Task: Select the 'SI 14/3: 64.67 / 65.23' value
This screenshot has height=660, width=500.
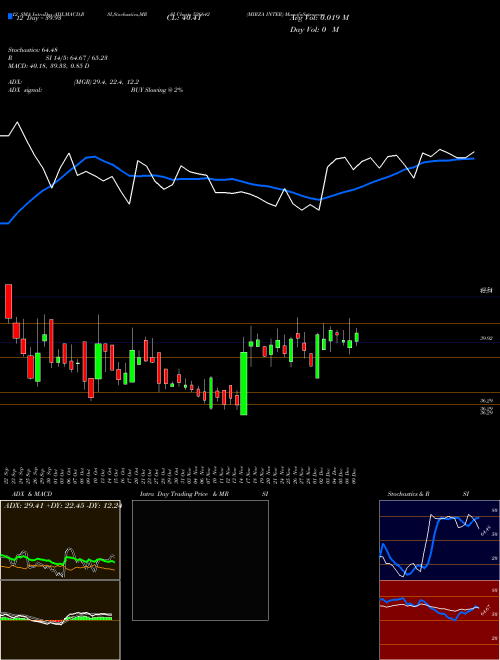Action: click(77, 58)
